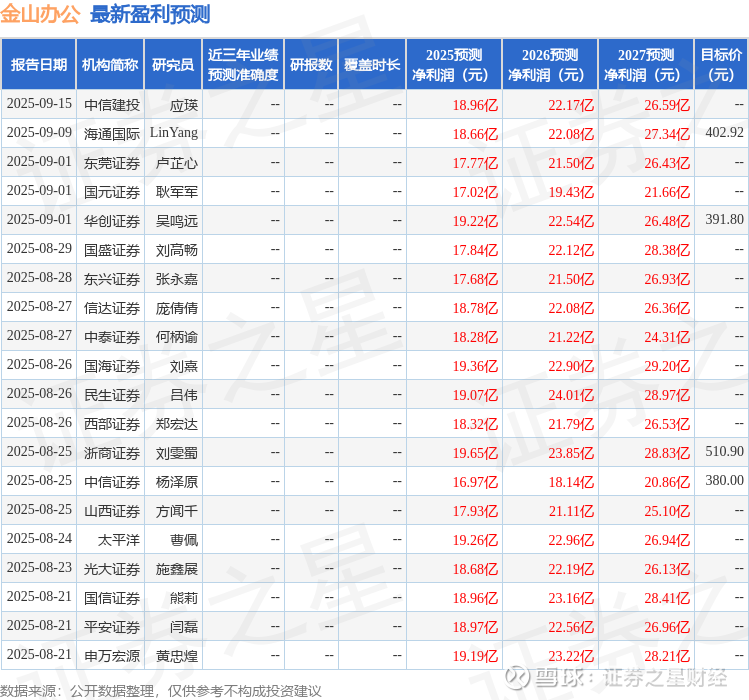This screenshot has height=700, width=749.
Task: Click the 研究员 column header
Action: tap(173, 65)
